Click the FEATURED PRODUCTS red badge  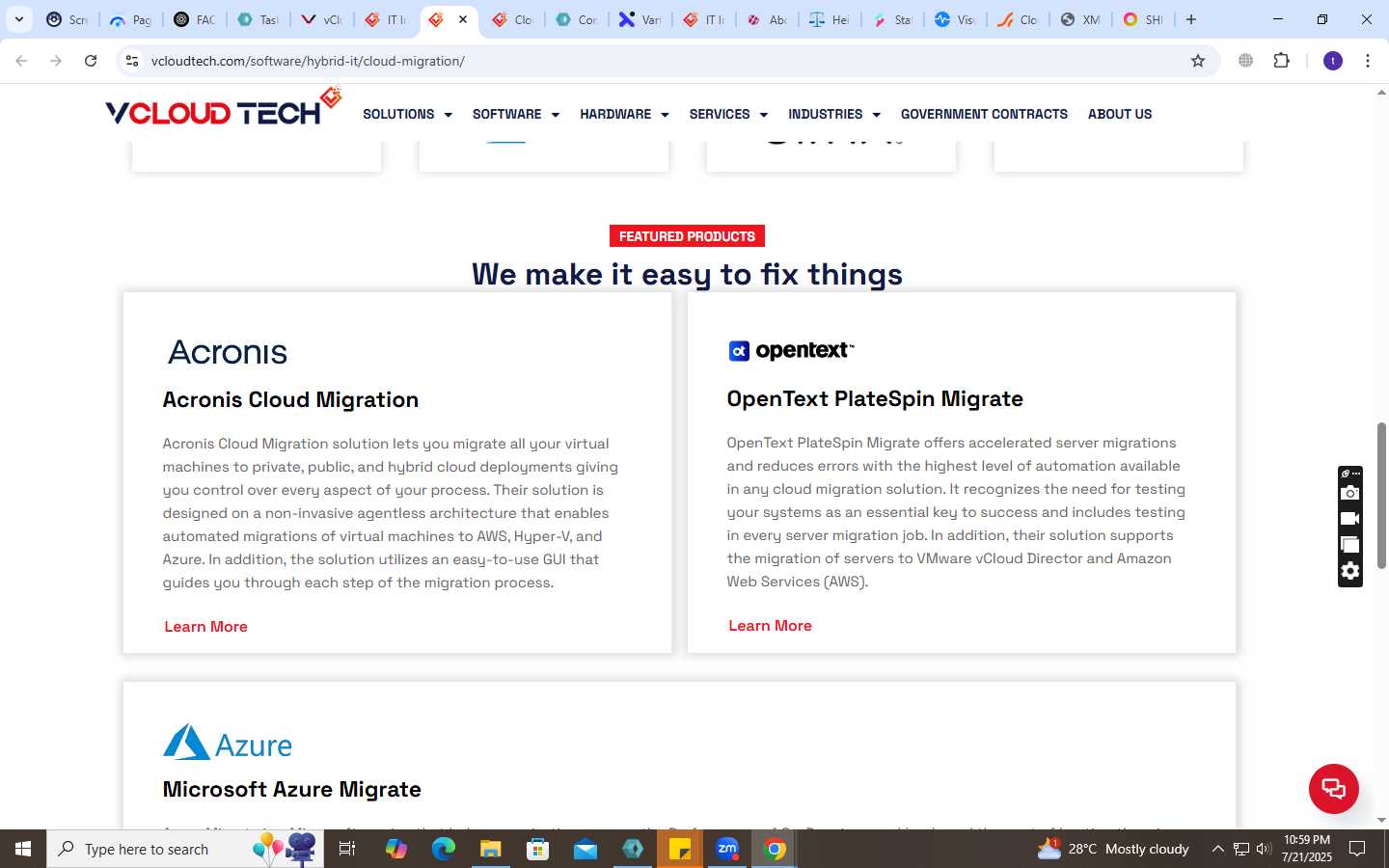(687, 236)
